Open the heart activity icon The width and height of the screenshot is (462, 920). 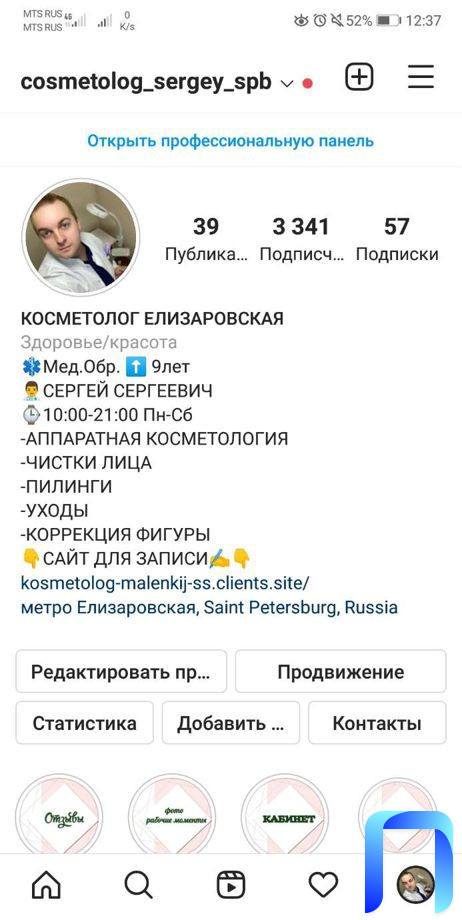pyautogui.click(x=323, y=885)
